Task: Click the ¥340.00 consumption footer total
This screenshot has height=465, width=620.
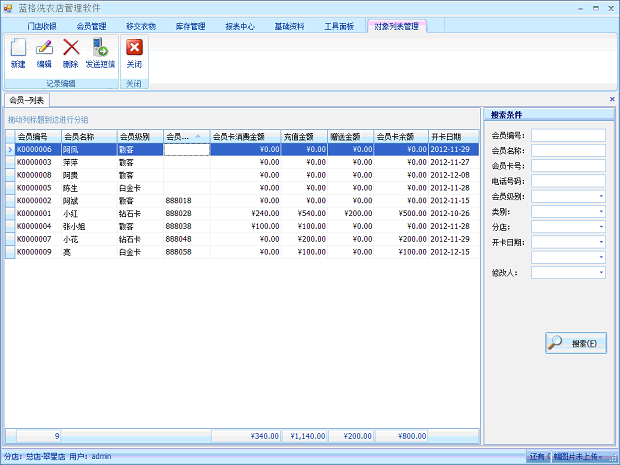Action: tap(246, 436)
